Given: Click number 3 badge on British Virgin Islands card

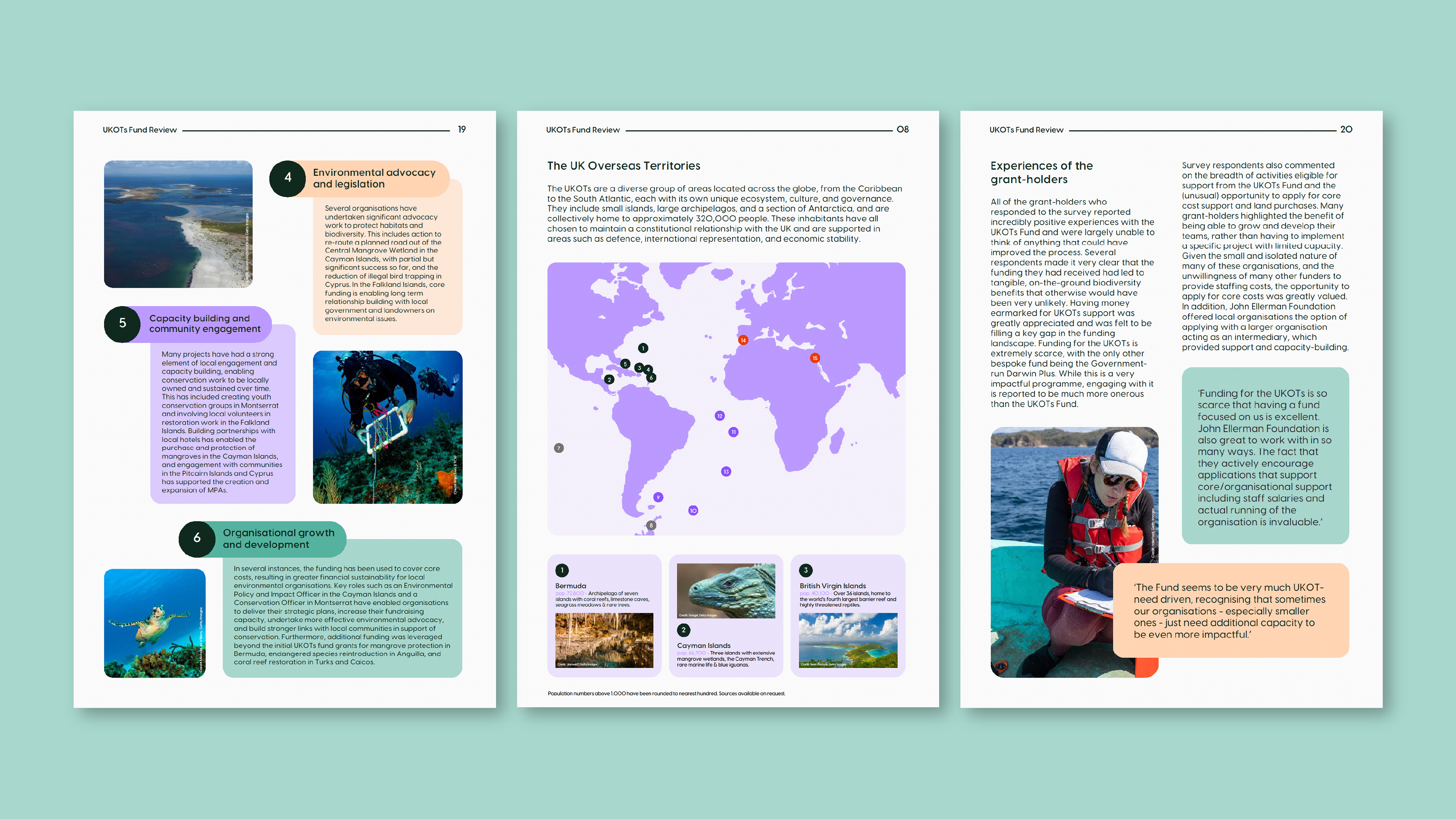Looking at the screenshot, I should [805, 570].
